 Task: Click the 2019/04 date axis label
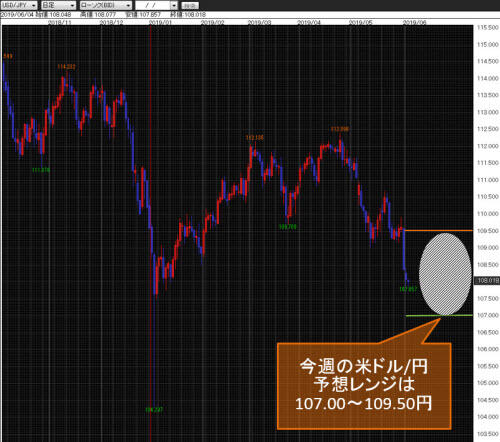point(309,23)
